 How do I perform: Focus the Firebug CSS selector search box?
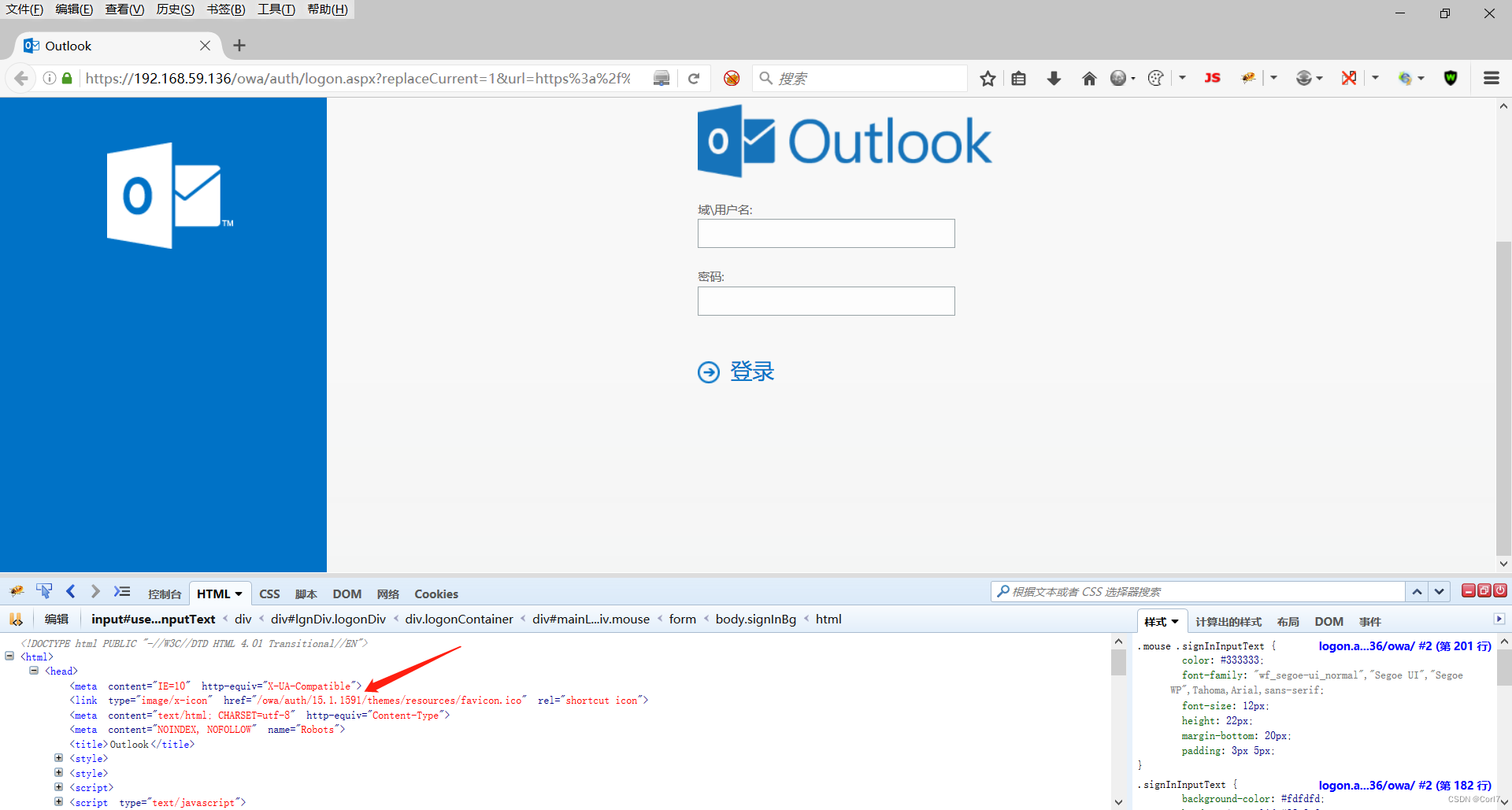click(x=1198, y=592)
